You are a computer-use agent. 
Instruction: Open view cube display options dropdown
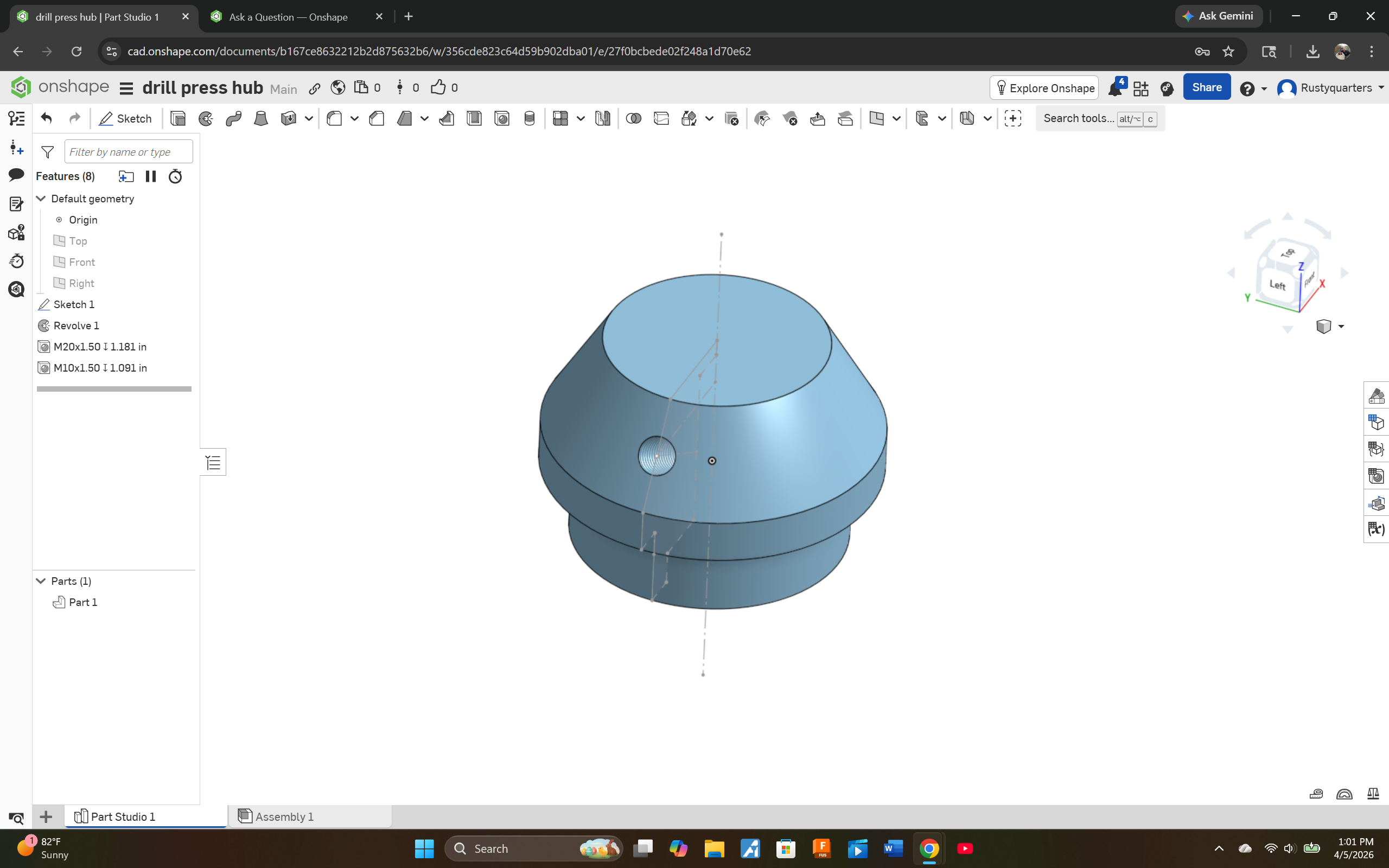[x=1341, y=327]
